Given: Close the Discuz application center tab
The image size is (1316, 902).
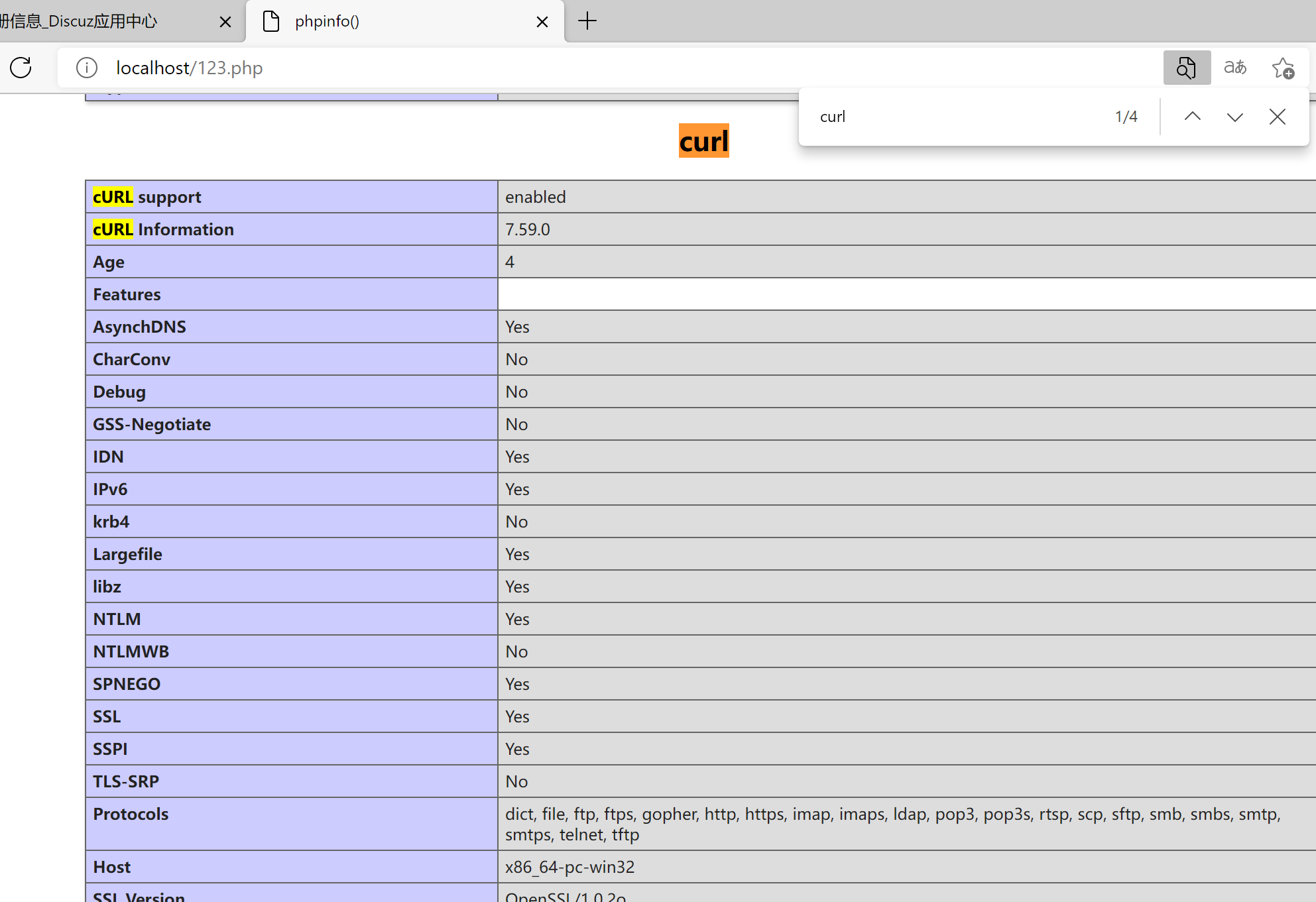Looking at the screenshot, I should pos(225,22).
